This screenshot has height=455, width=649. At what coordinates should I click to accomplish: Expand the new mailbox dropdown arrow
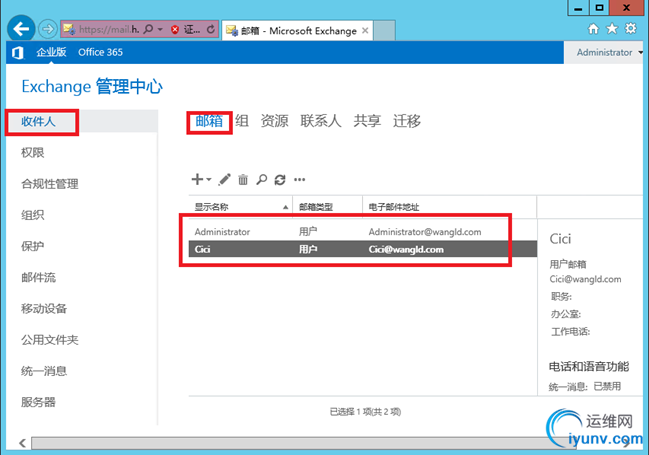[x=209, y=179]
